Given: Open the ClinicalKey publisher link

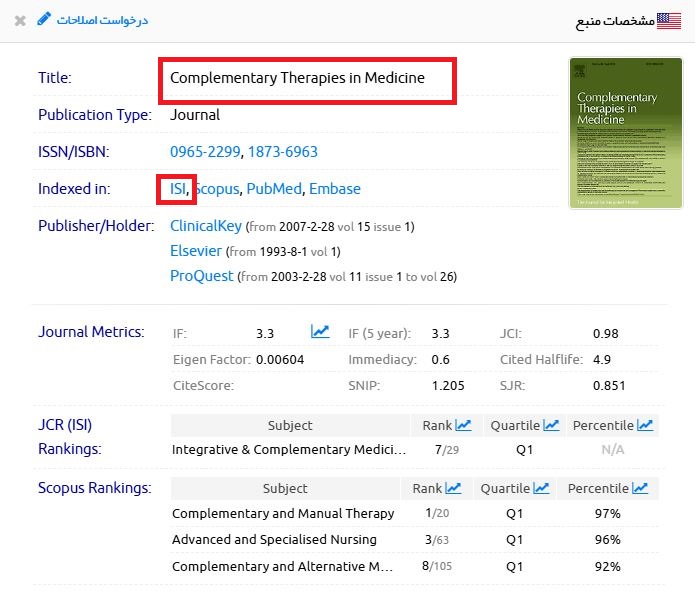Looking at the screenshot, I should [206, 226].
